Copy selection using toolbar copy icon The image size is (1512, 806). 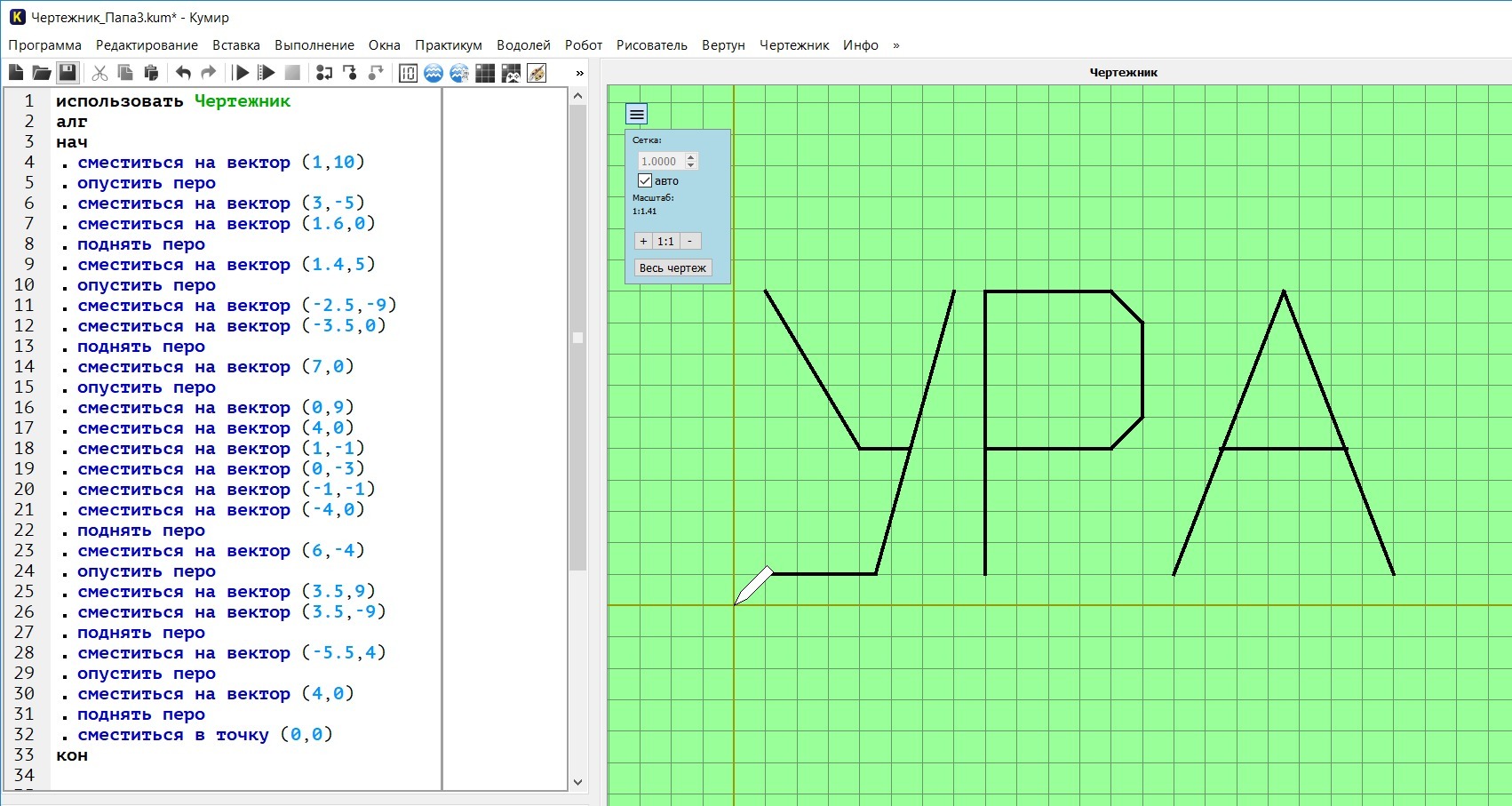125,73
